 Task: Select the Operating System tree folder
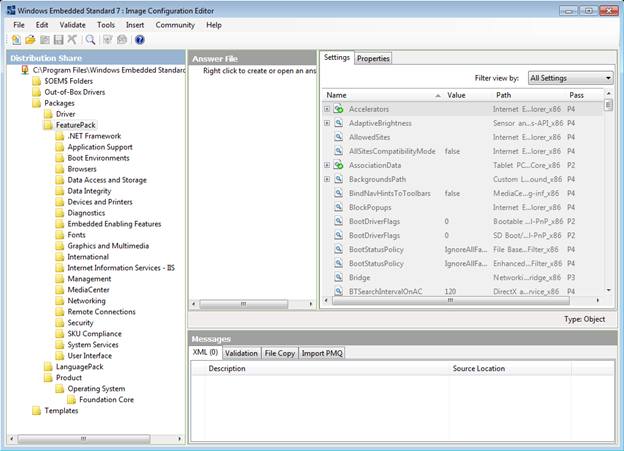pyautogui.click(x=96, y=389)
